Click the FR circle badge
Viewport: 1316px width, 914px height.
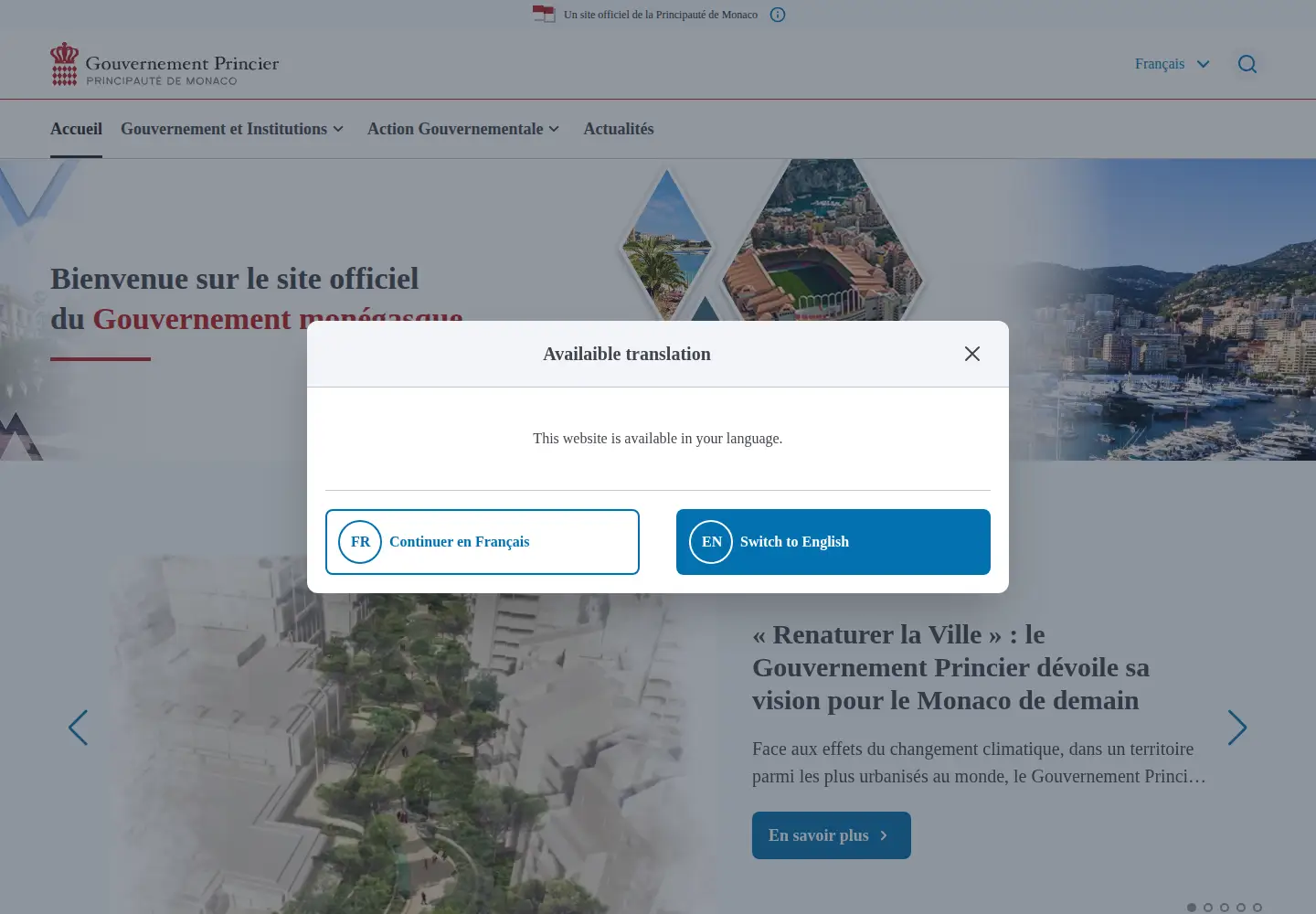[360, 542]
